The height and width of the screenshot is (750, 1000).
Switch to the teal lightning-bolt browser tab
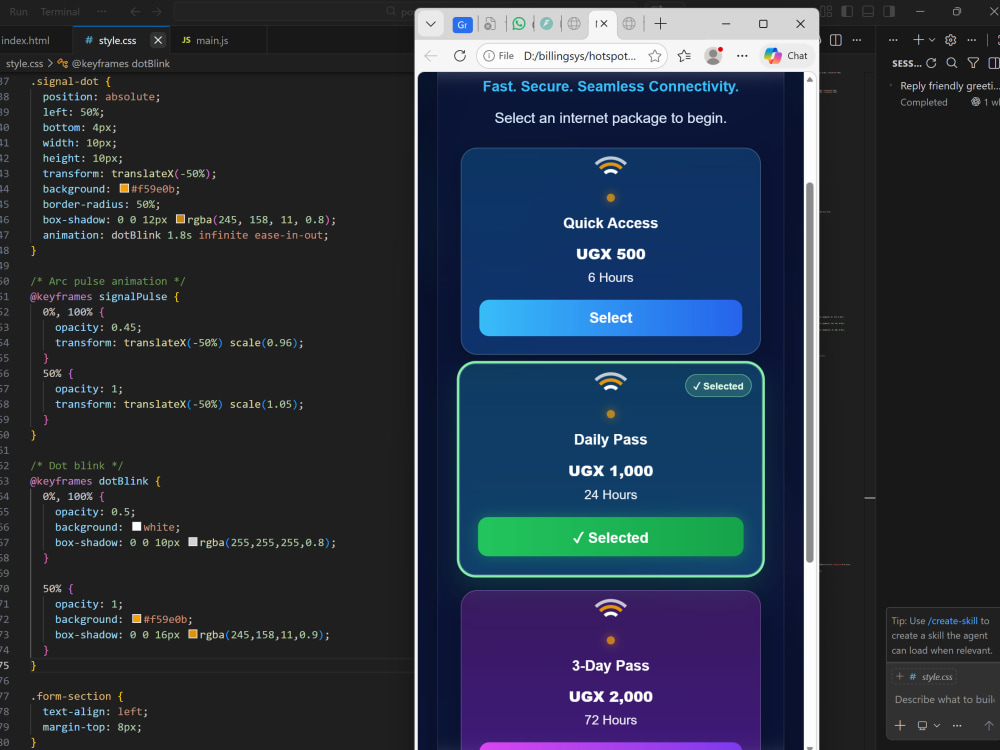click(547, 24)
